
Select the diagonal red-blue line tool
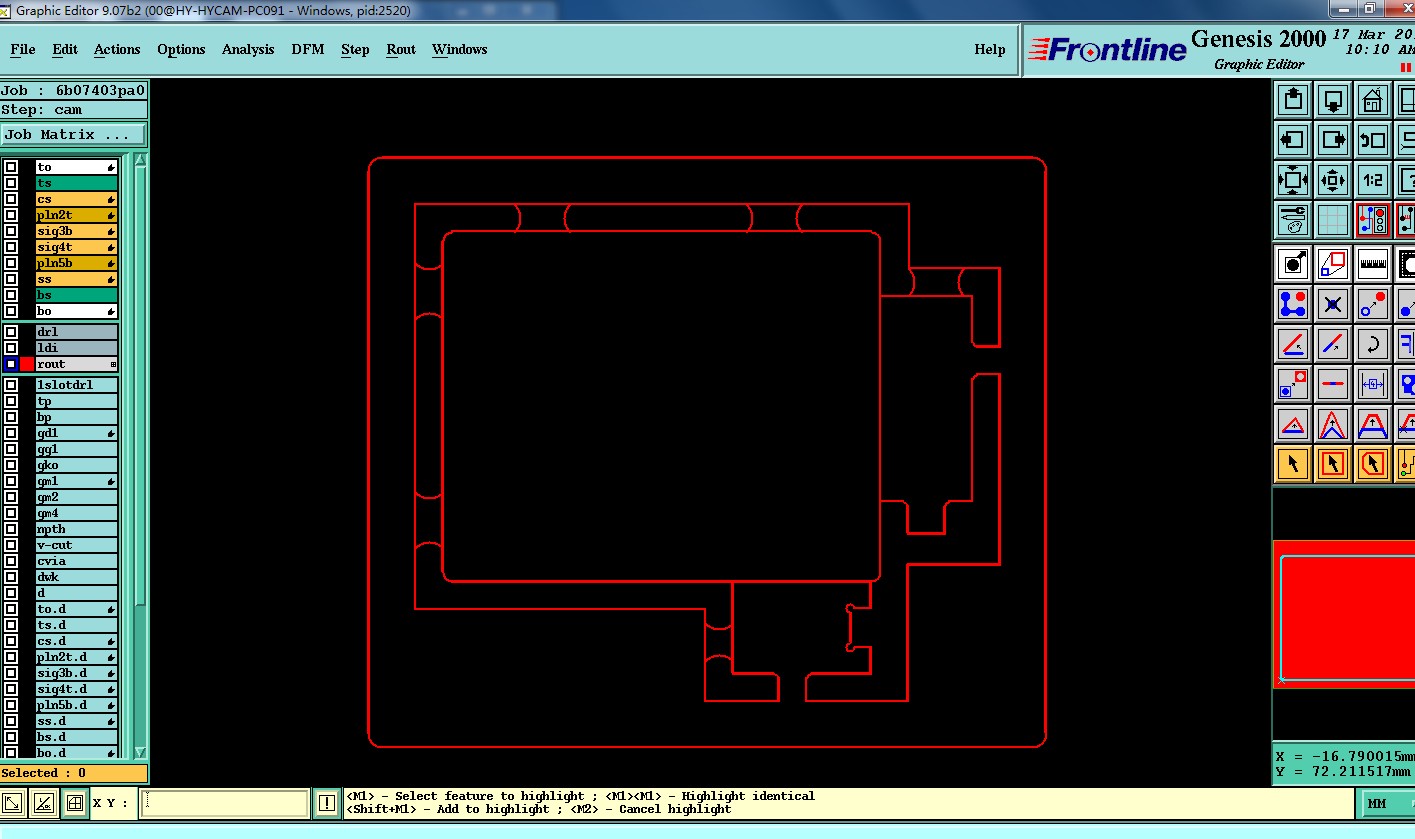(x=1333, y=344)
